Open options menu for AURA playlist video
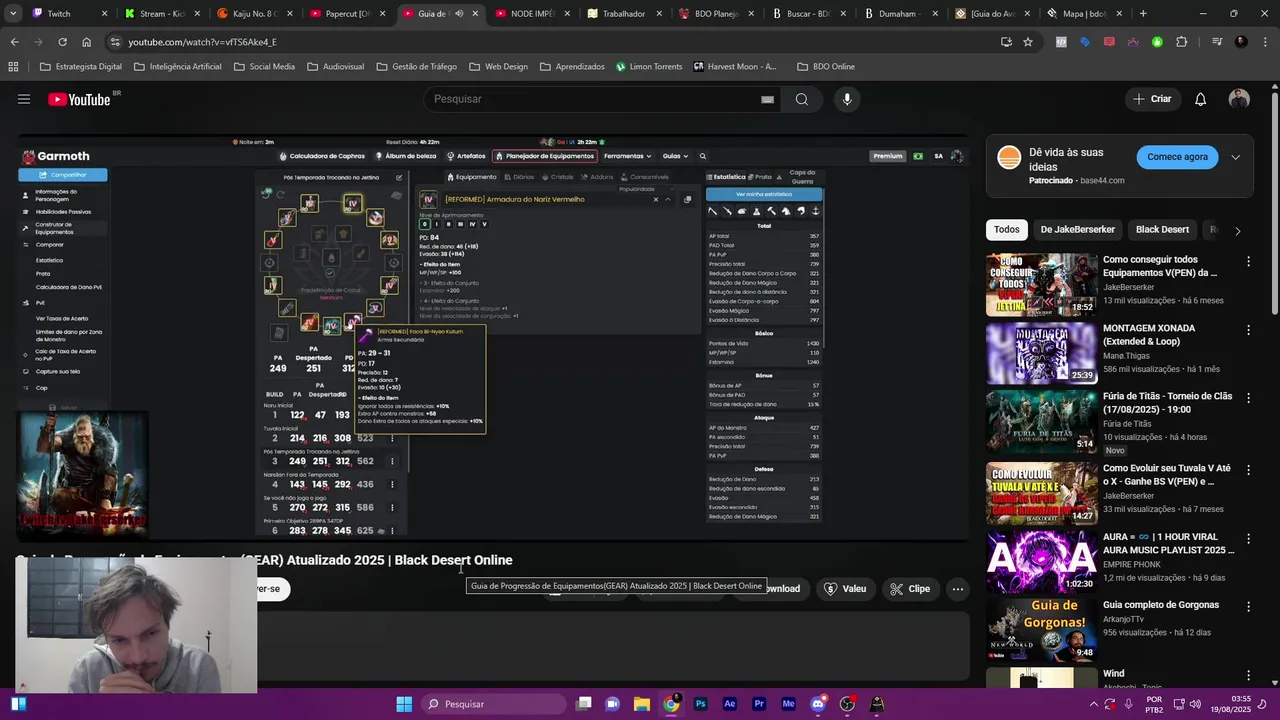The height and width of the screenshot is (720, 1280). click(1248, 538)
